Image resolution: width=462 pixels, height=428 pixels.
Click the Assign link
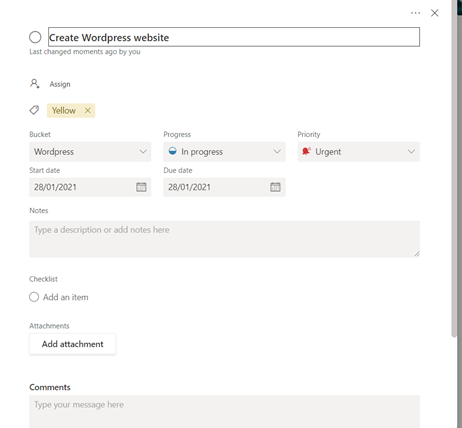60,84
